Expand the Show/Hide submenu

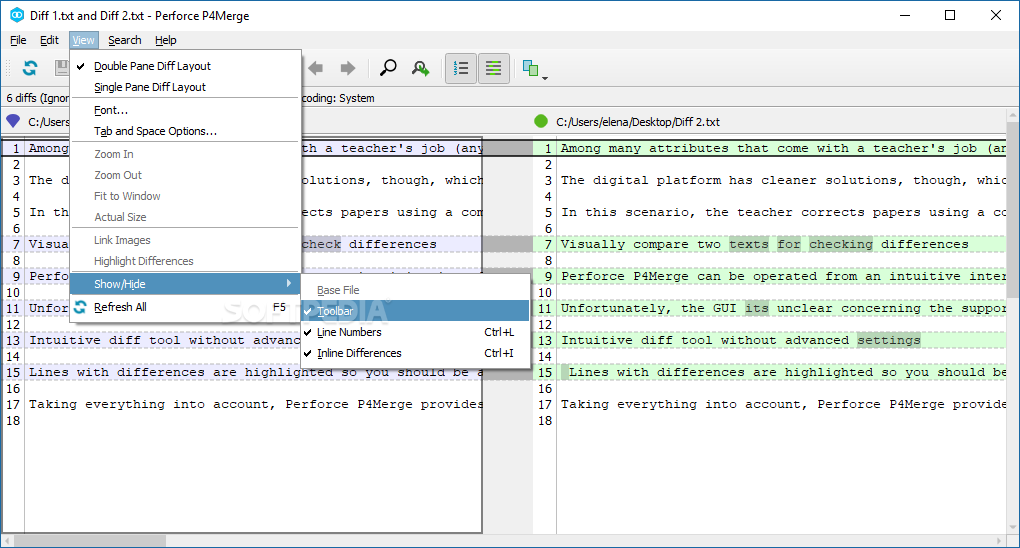pos(185,284)
